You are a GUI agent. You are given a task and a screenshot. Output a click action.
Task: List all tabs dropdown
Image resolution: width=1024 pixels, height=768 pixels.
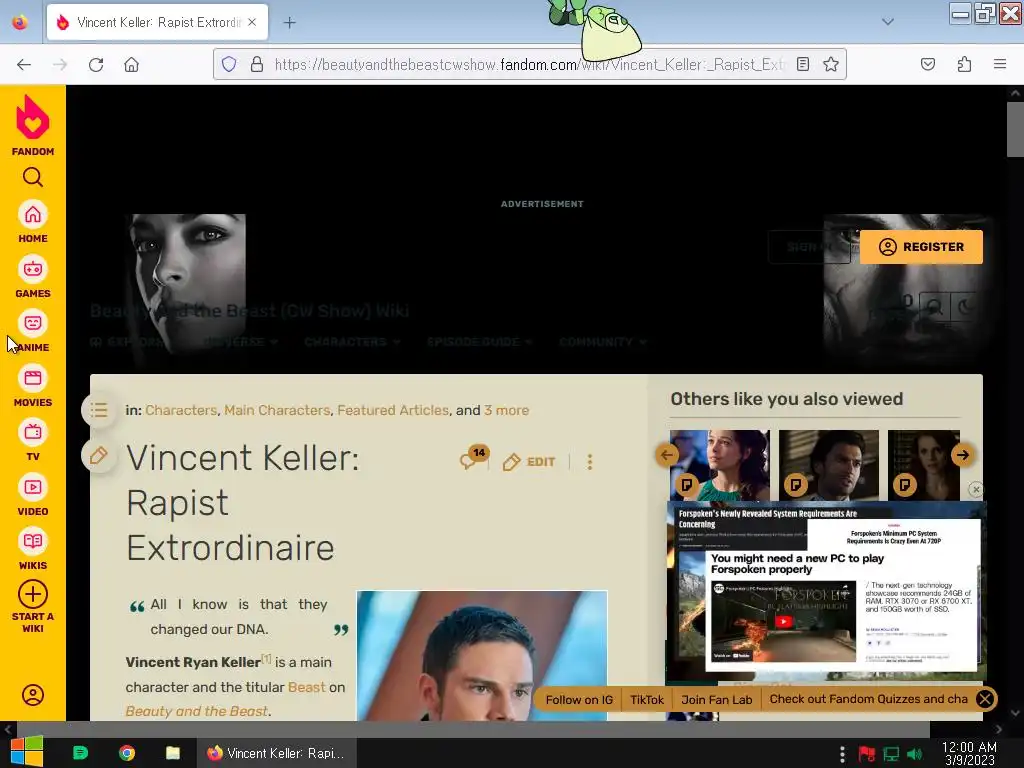[x=888, y=22]
